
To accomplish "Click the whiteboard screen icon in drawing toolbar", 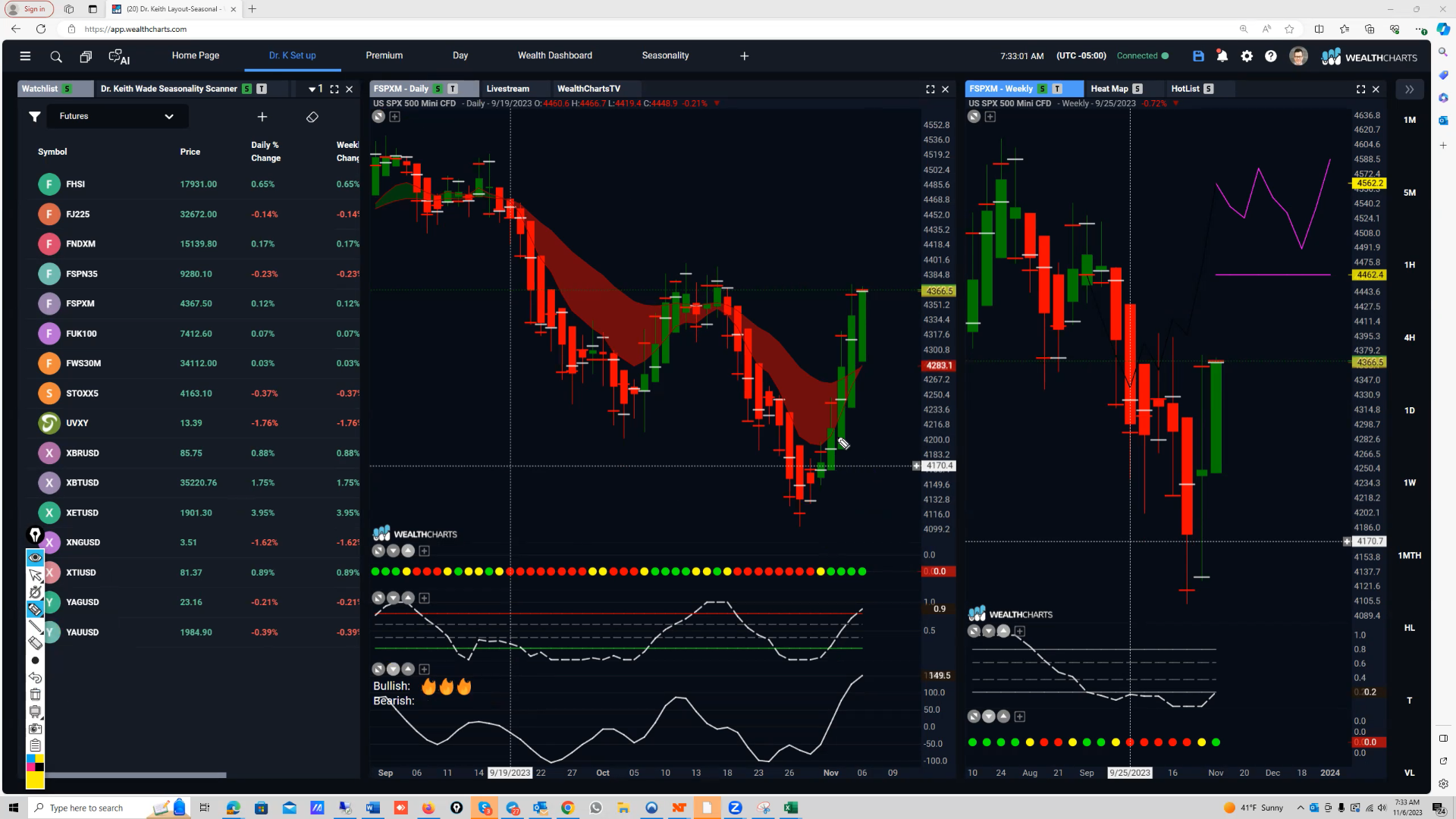I will pyautogui.click(x=35, y=711).
